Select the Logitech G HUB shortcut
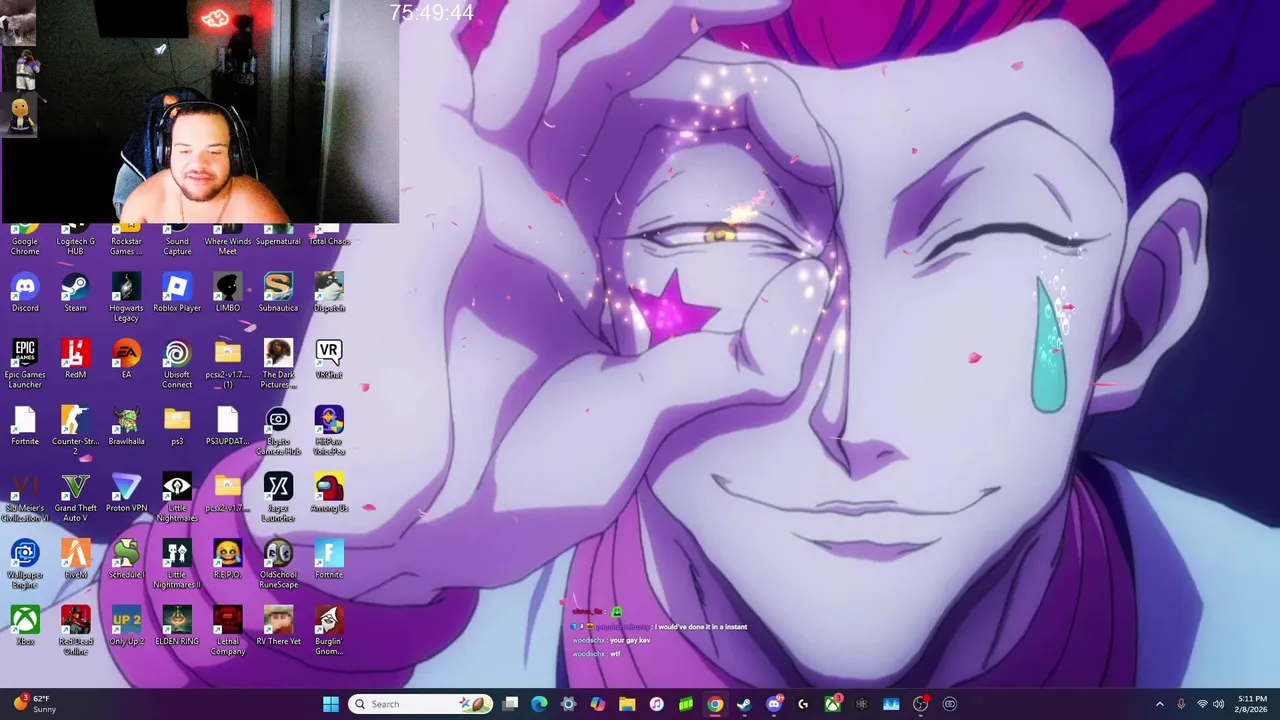Screen dimensions: 1280x720 [x=75, y=240]
